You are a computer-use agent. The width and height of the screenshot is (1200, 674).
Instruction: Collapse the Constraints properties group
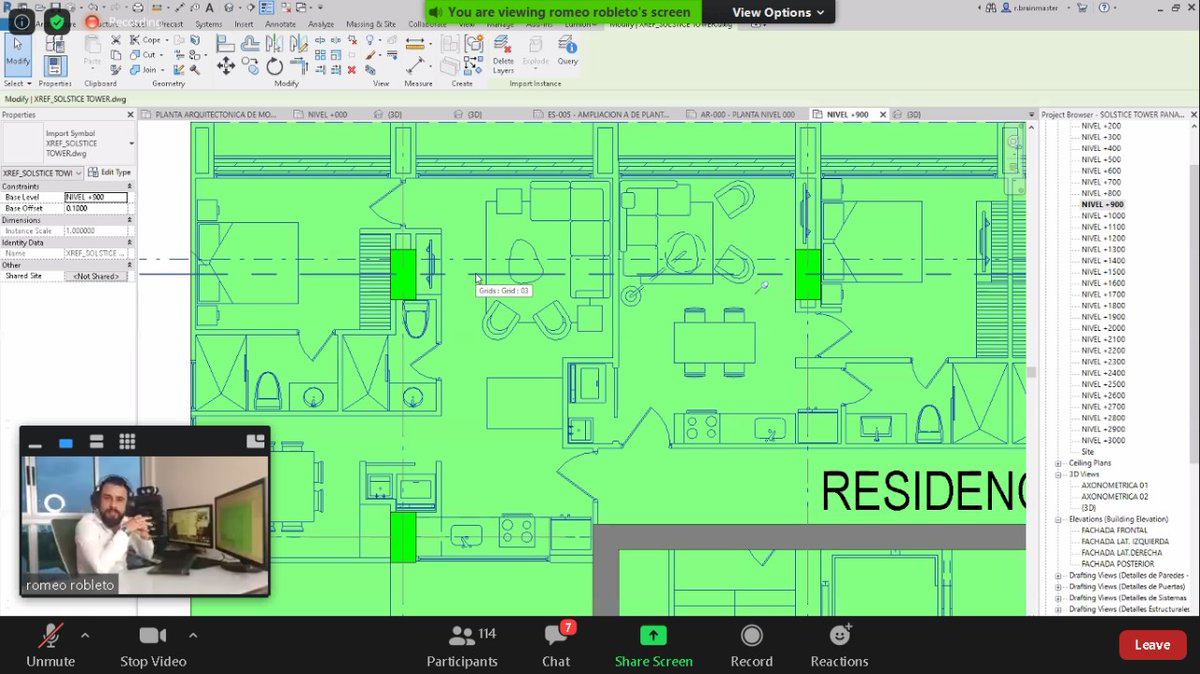coord(131,186)
